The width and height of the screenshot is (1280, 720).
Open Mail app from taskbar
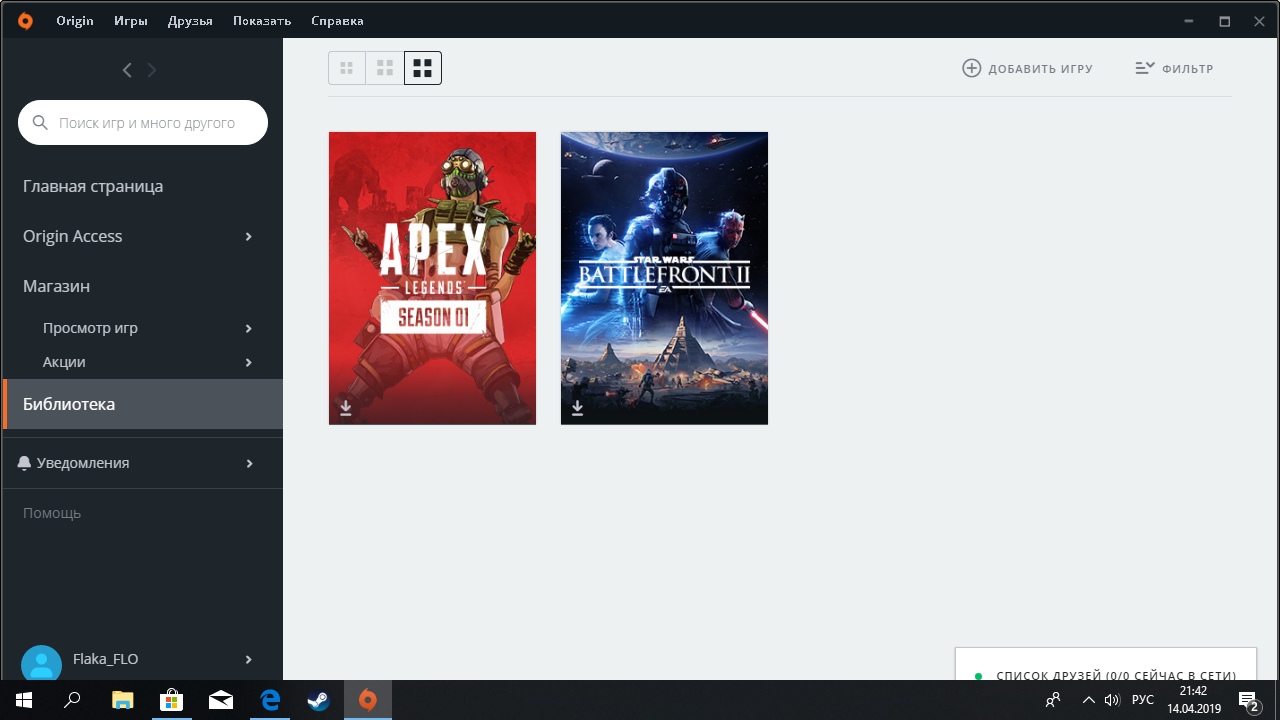point(220,700)
